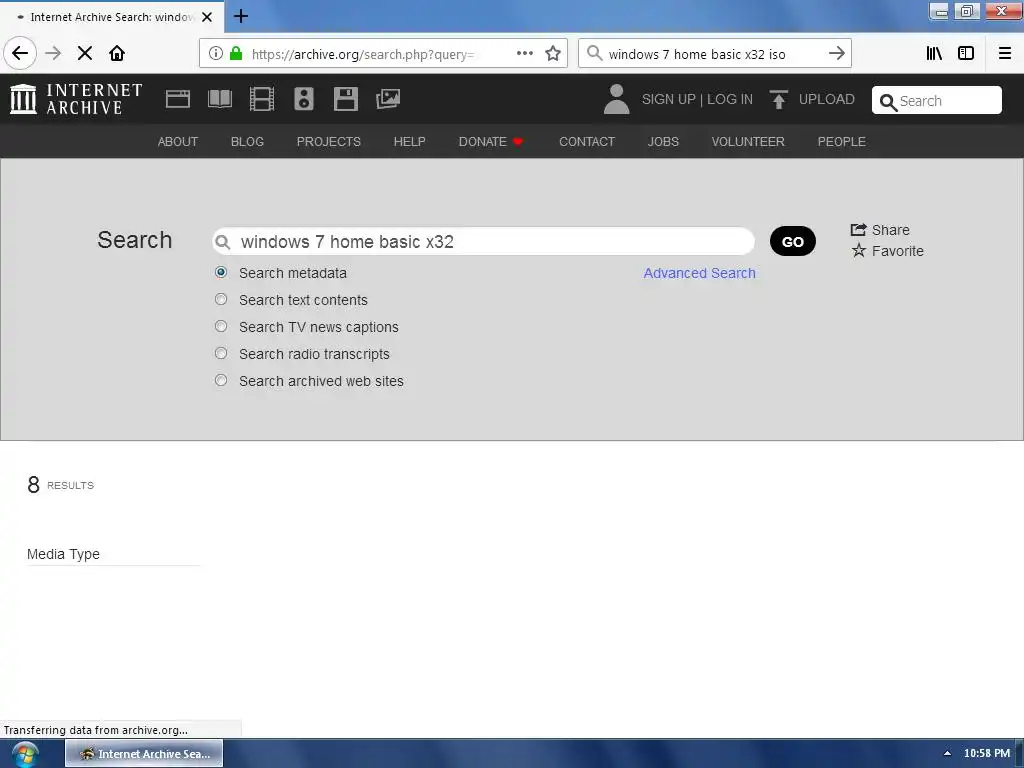Open the Firefox hamburger menu
1024x768 pixels.
[x=1005, y=54]
